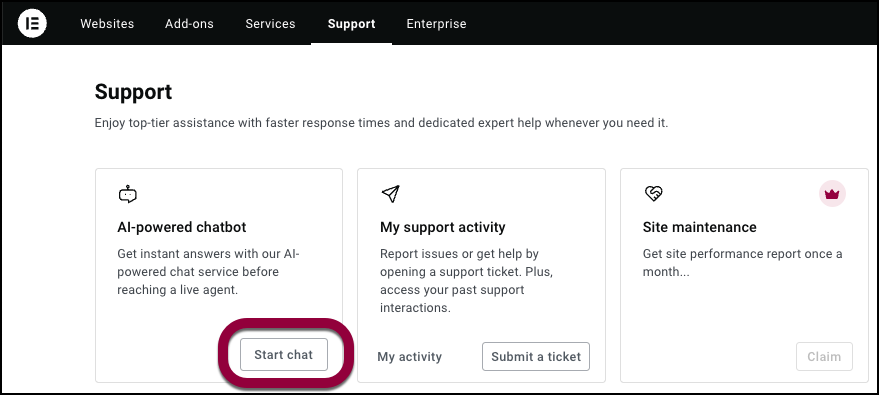Go to the Add-ons section

point(189,24)
